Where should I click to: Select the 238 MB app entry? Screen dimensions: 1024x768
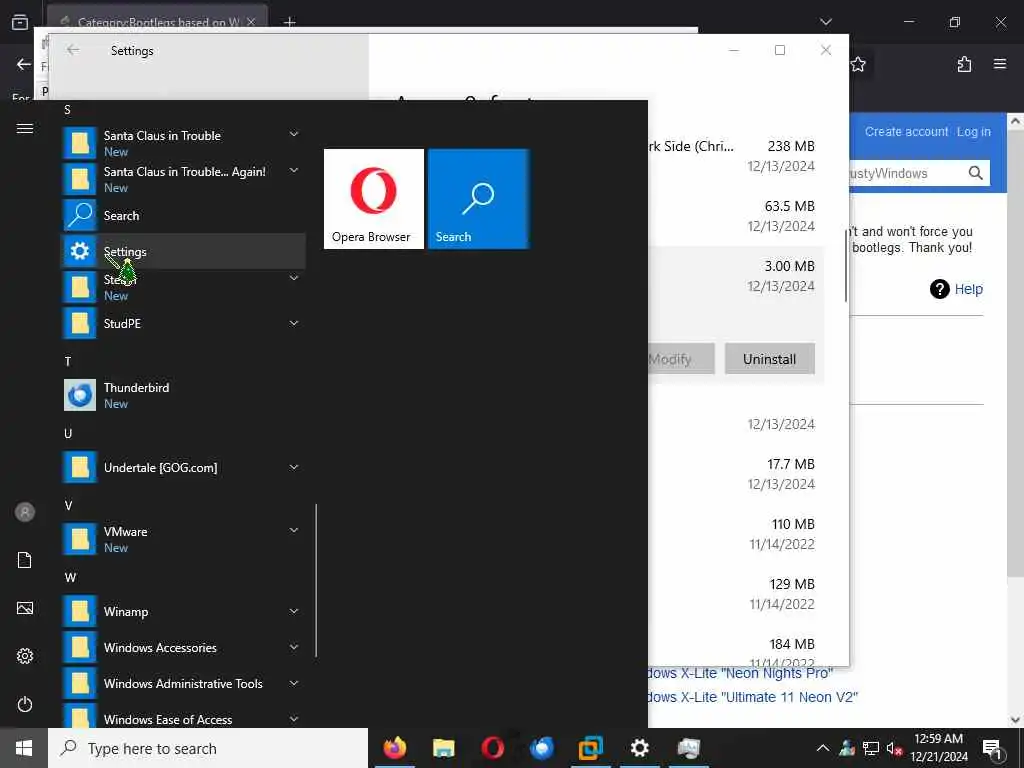click(735, 155)
